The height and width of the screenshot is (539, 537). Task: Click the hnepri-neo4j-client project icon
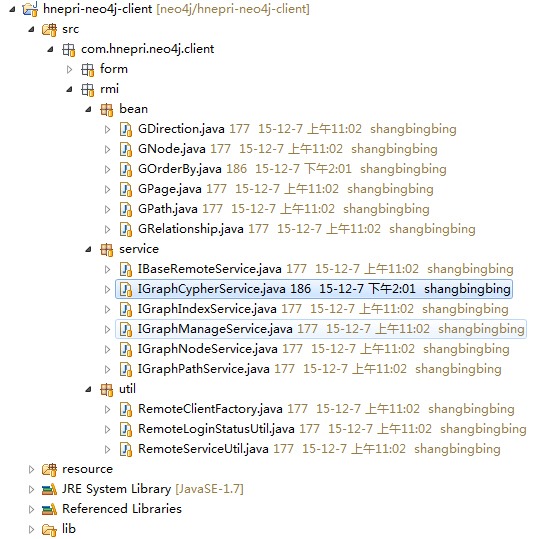coord(30,9)
